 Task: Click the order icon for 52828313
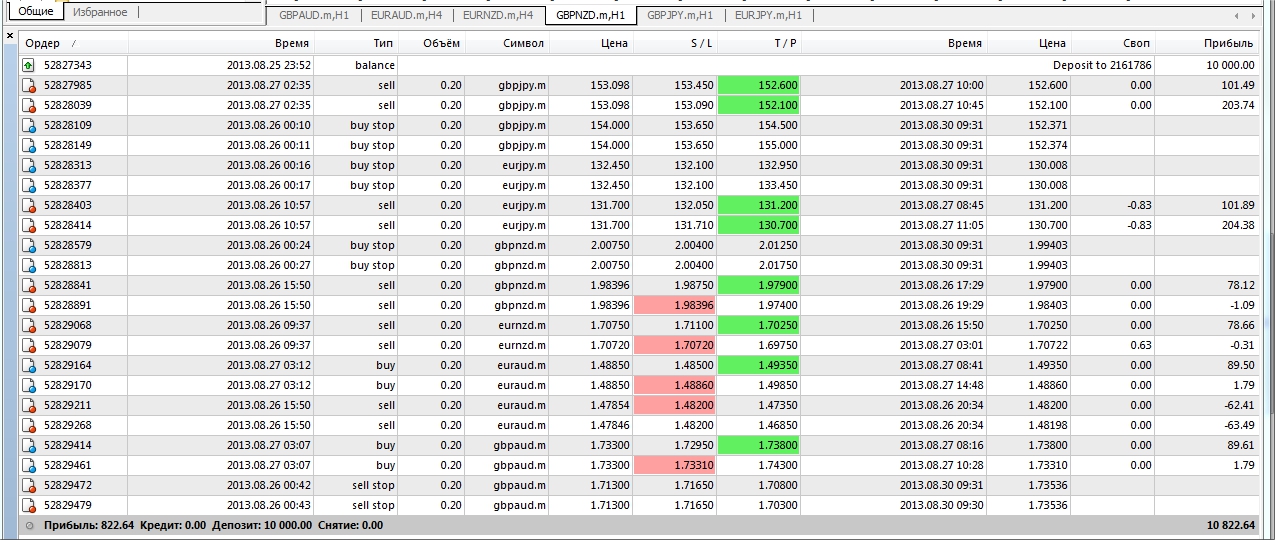pyautogui.click(x=30, y=165)
